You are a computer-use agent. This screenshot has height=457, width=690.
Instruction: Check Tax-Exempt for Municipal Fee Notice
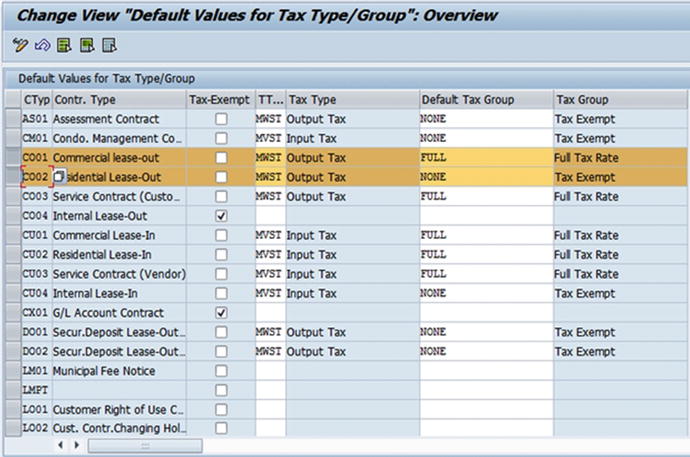click(x=221, y=371)
